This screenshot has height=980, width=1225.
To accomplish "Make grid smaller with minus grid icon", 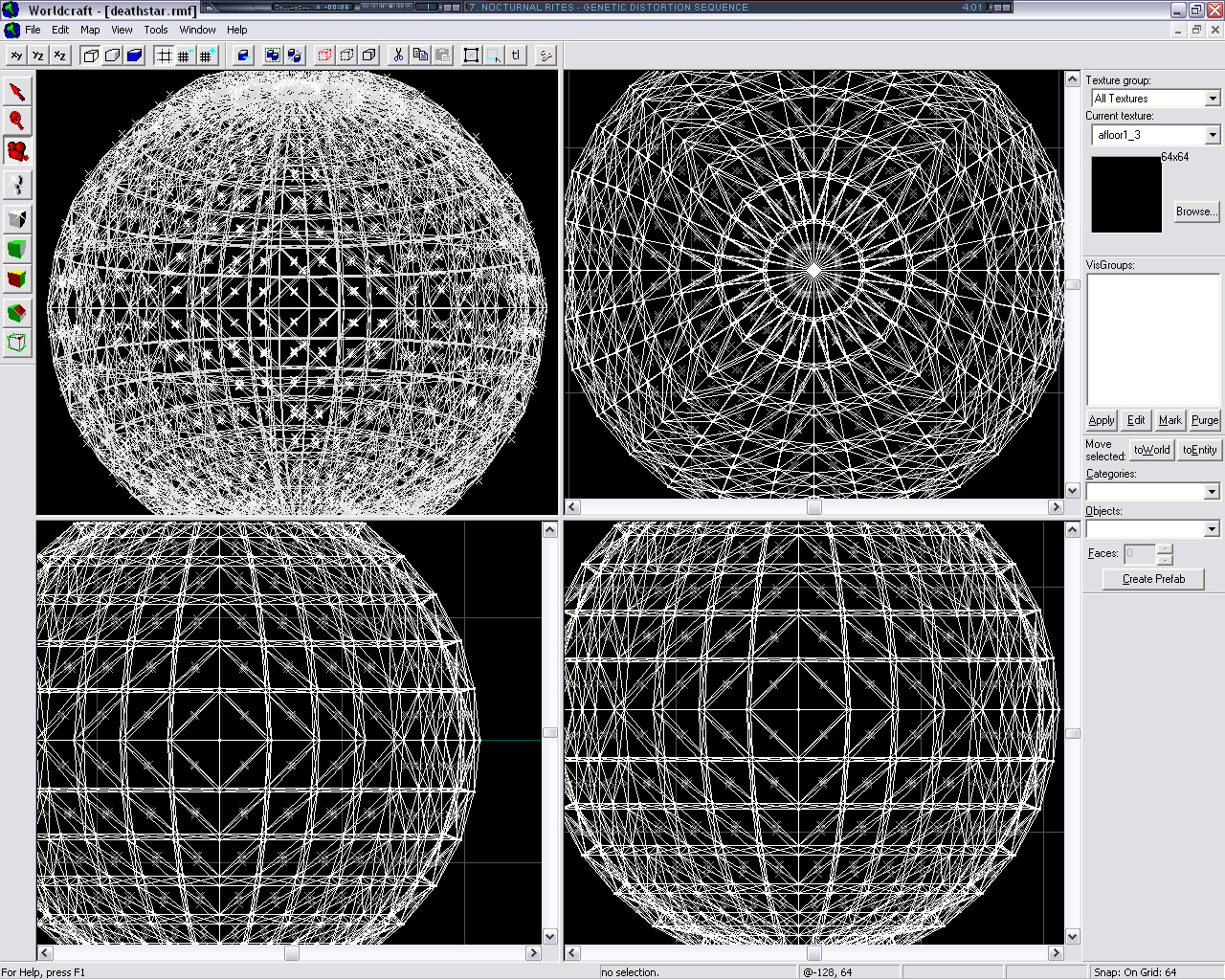I will point(186,56).
